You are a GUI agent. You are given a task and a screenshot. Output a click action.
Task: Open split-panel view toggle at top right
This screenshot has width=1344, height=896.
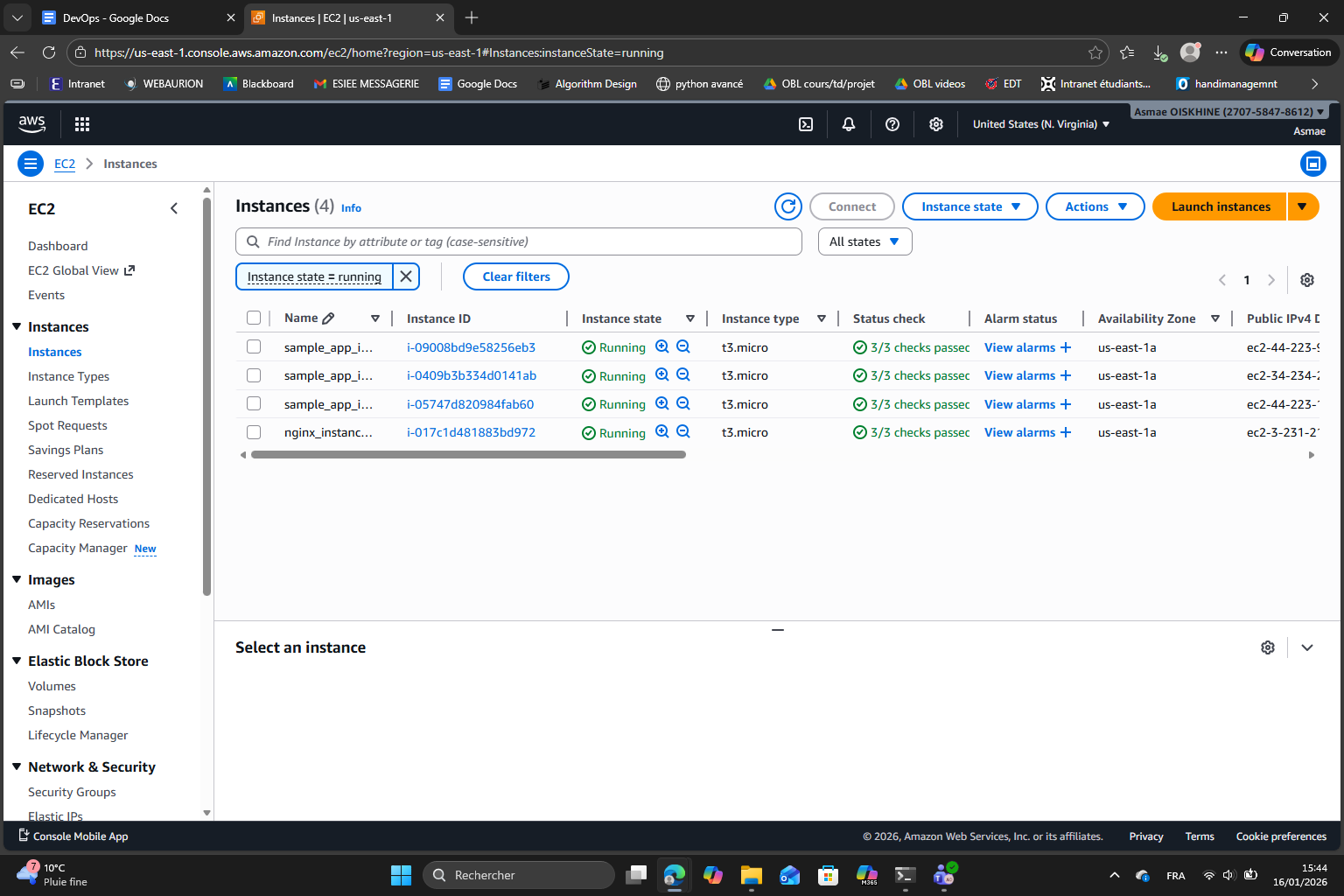1312,163
